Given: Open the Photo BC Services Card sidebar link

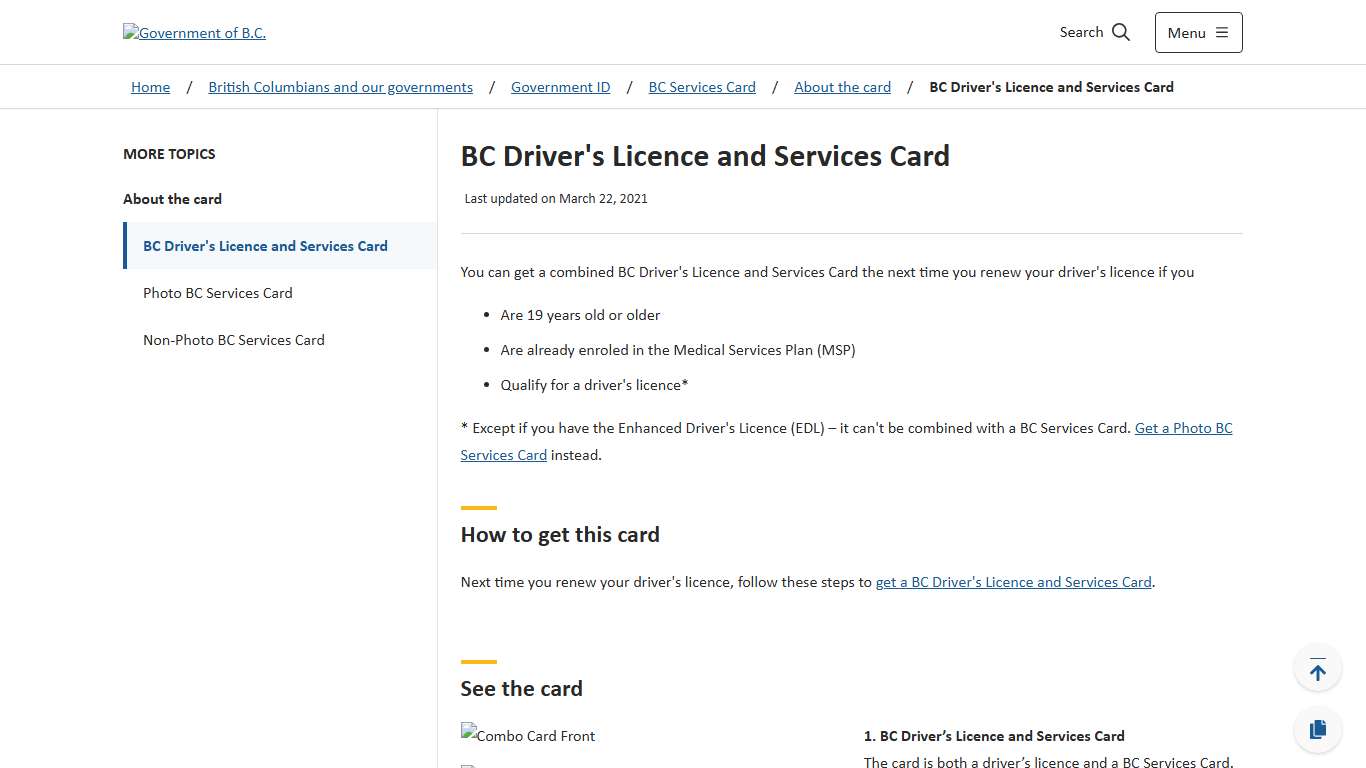Looking at the screenshot, I should [217, 292].
